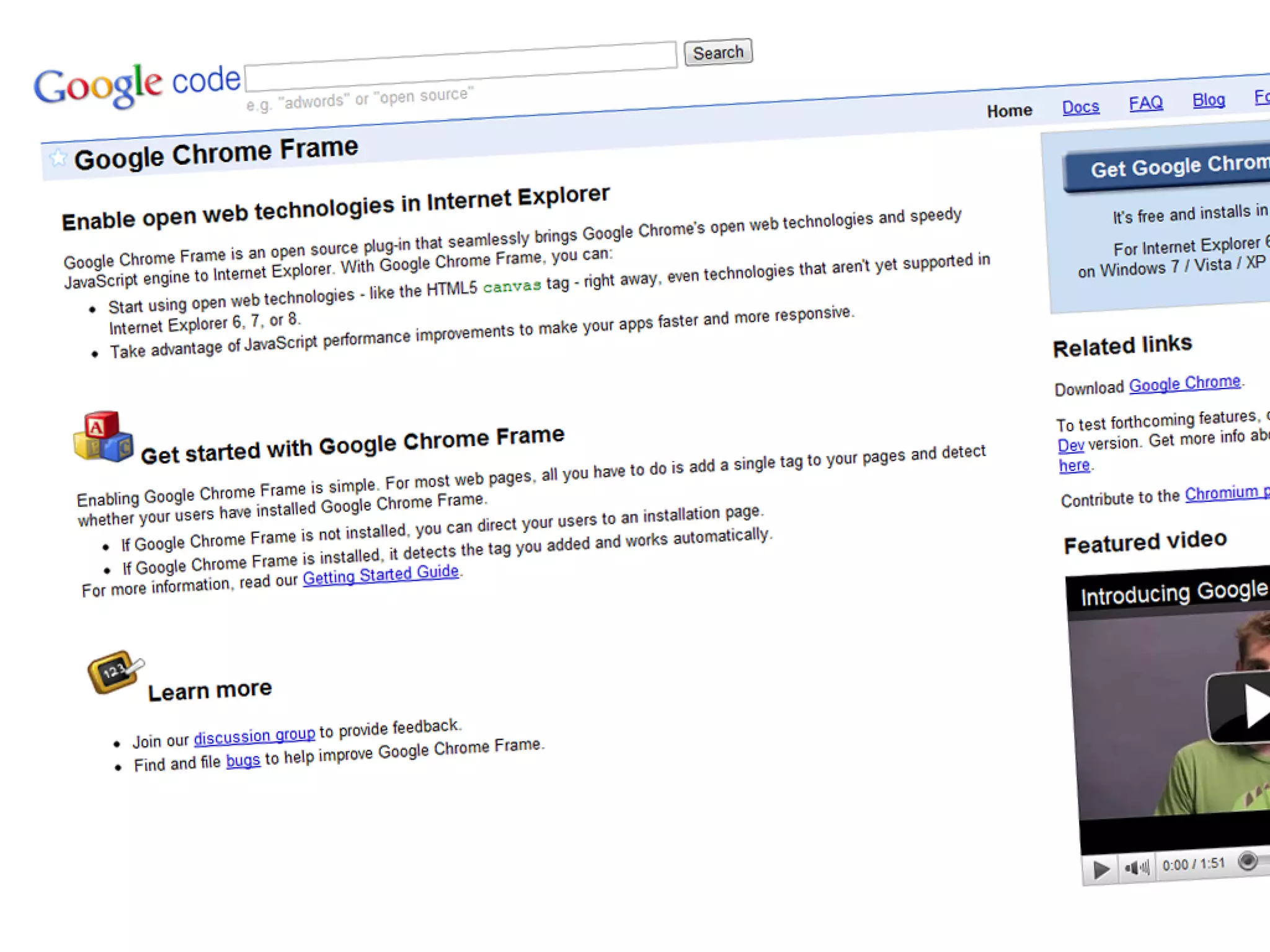The width and height of the screenshot is (1270, 952).
Task: Click the Google code search input field
Action: point(461,66)
